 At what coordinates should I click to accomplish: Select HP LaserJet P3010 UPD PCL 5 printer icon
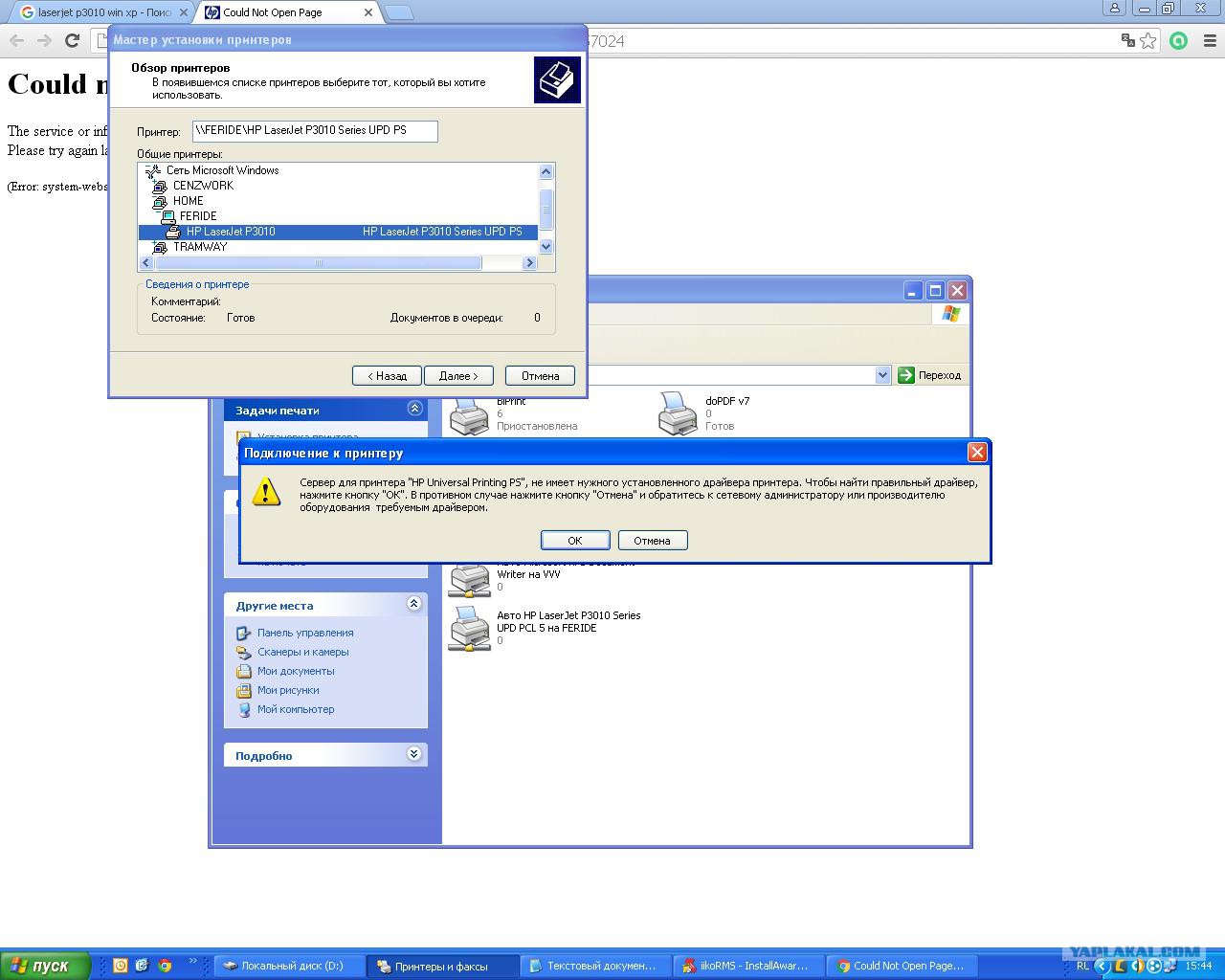point(470,629)
